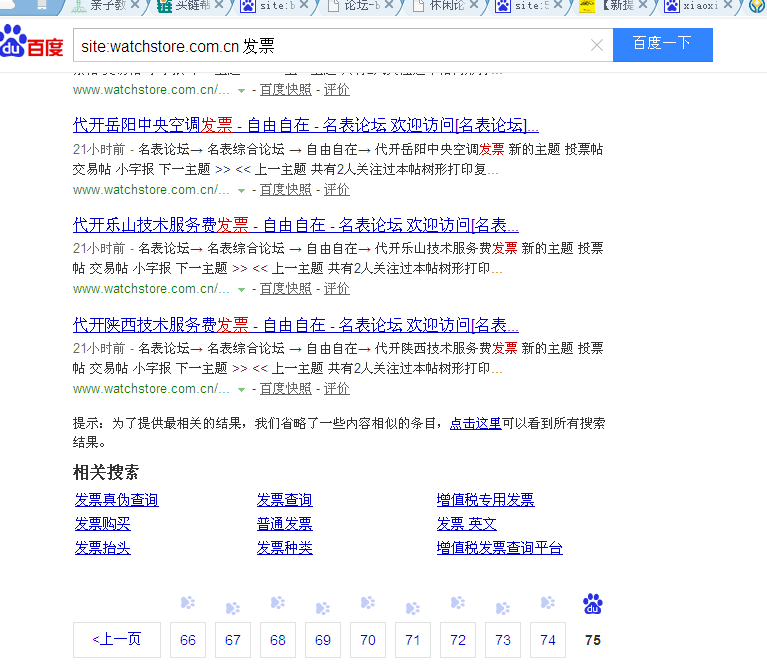Image resolution: width=767 pixels, height=670 pixels.
Task: Expand dropdown arrow under 陕西技术服务费 result
Action: (241, 389)
